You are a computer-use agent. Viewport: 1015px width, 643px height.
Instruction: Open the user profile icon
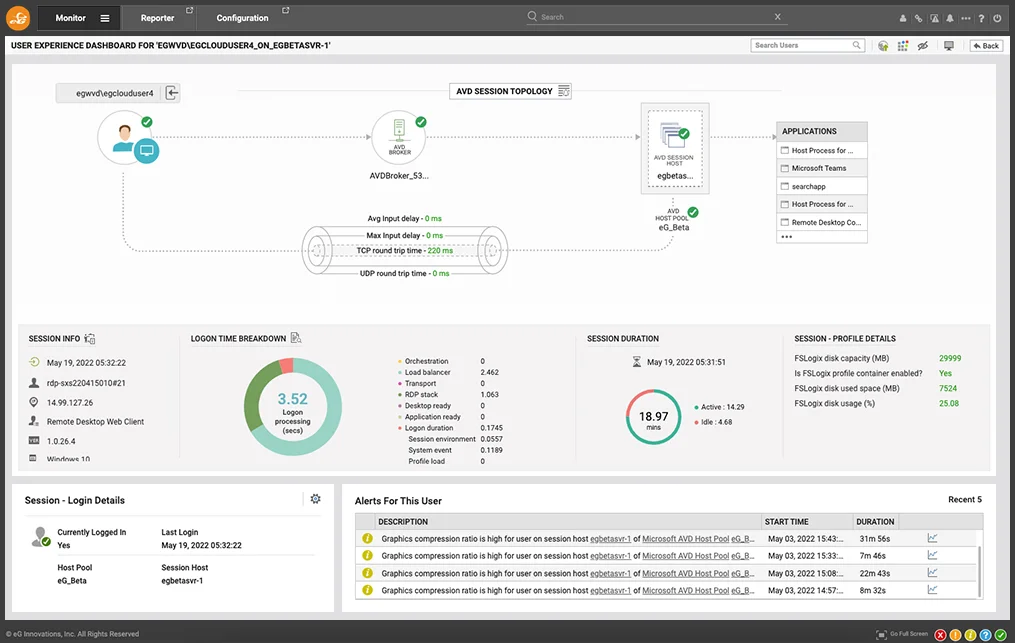902,19
